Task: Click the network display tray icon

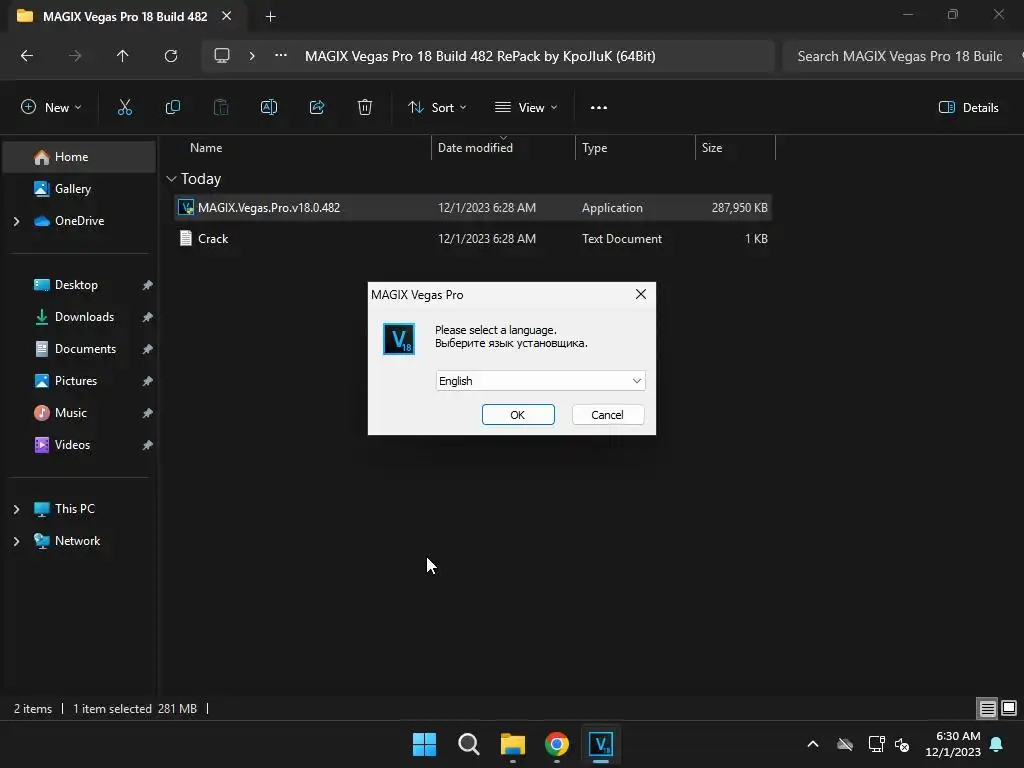Action: (x=876, y=744)
